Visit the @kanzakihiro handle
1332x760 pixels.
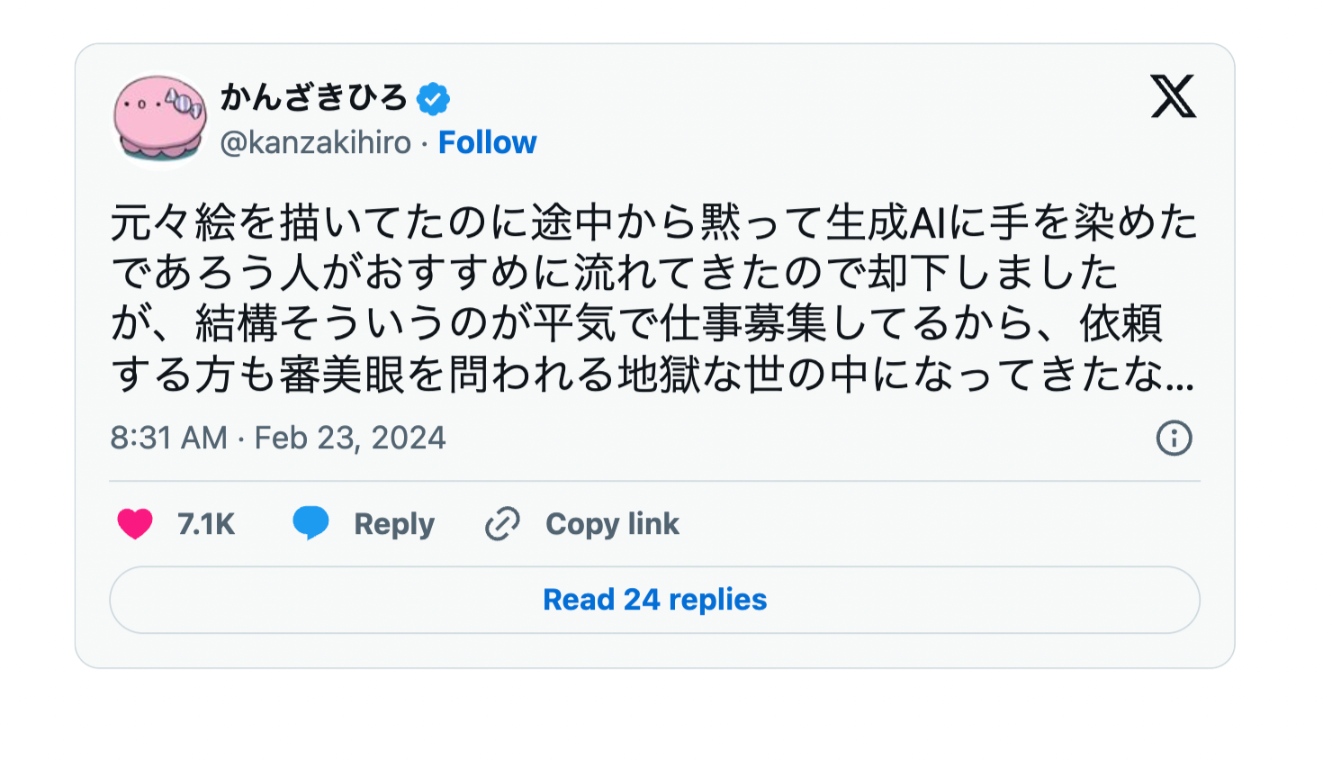point(315,143)
